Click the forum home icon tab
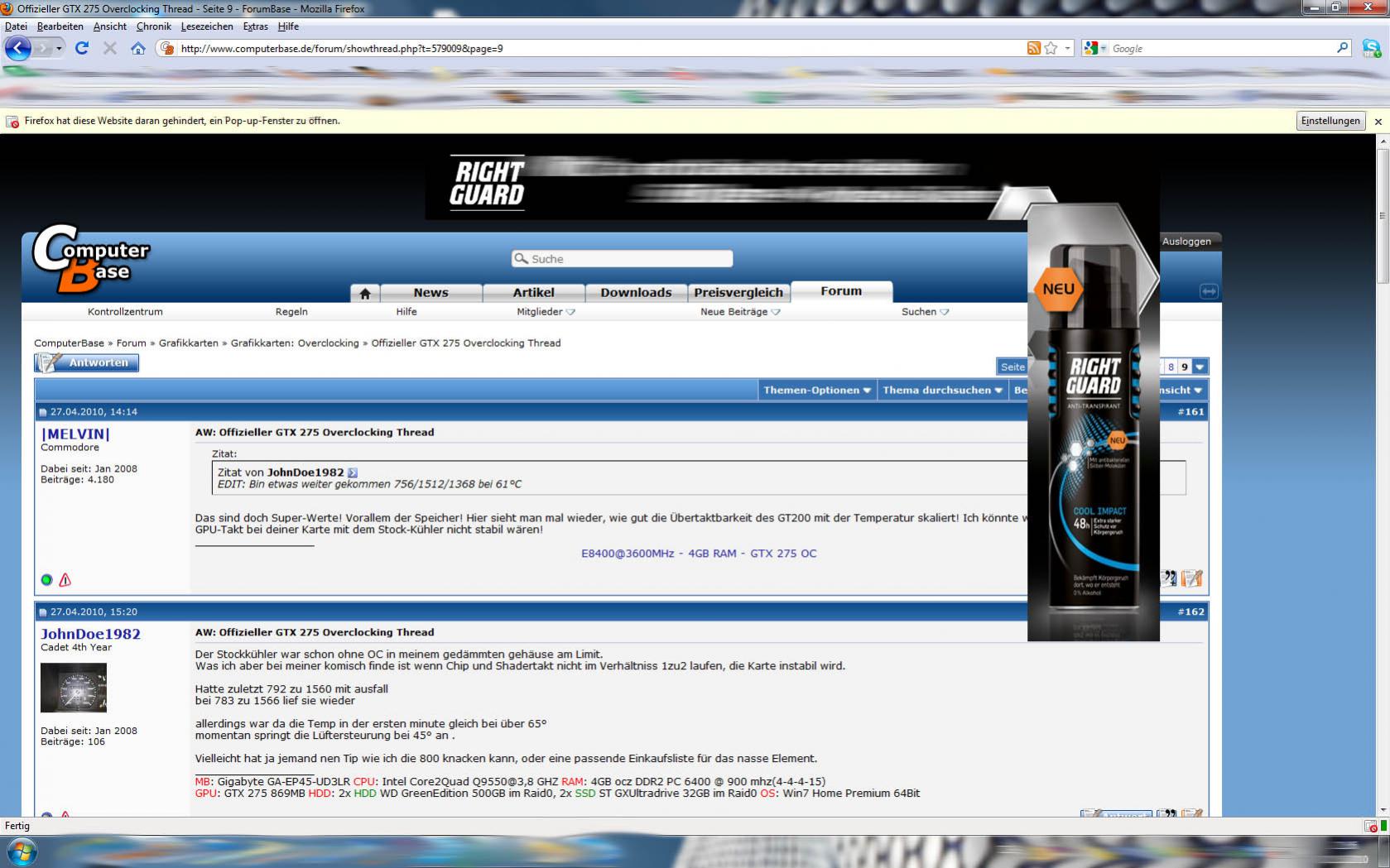 (364, 293)
